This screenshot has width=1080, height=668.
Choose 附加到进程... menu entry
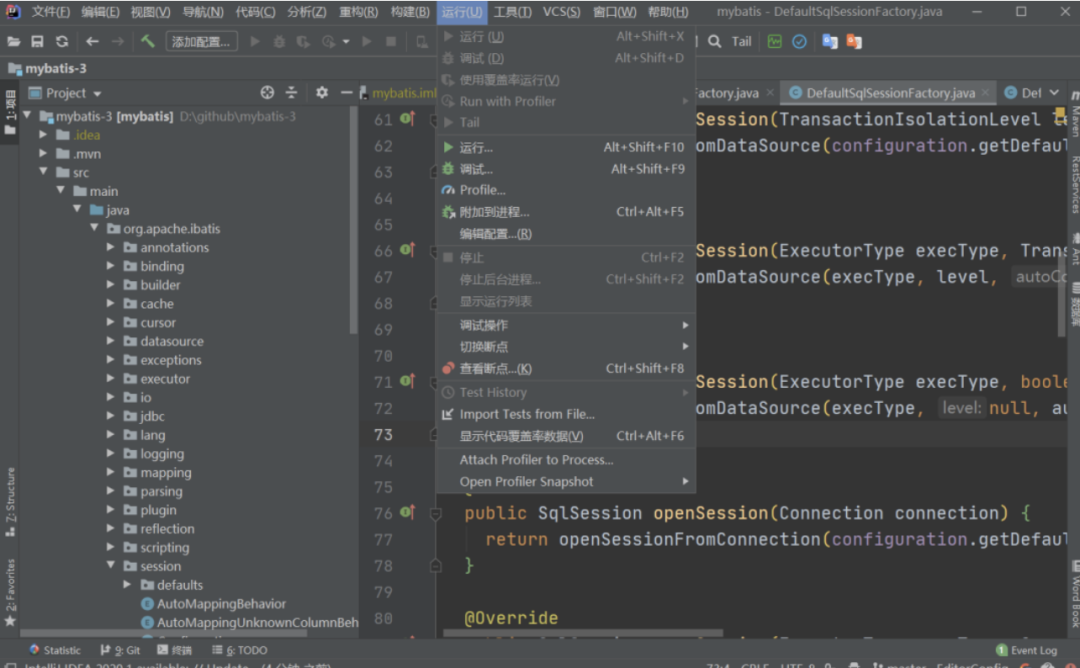(566, 212)
